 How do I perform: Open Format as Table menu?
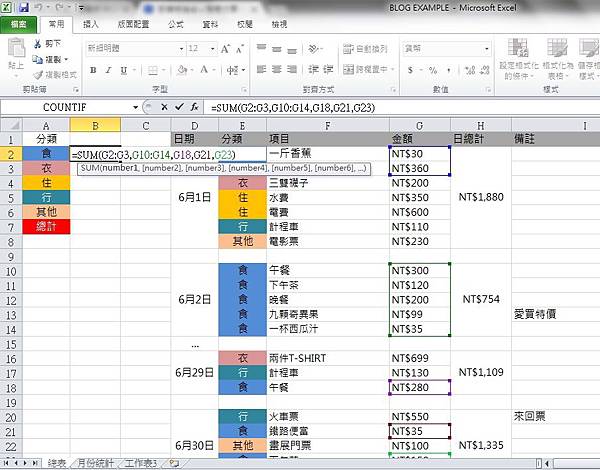click(557, 59)
